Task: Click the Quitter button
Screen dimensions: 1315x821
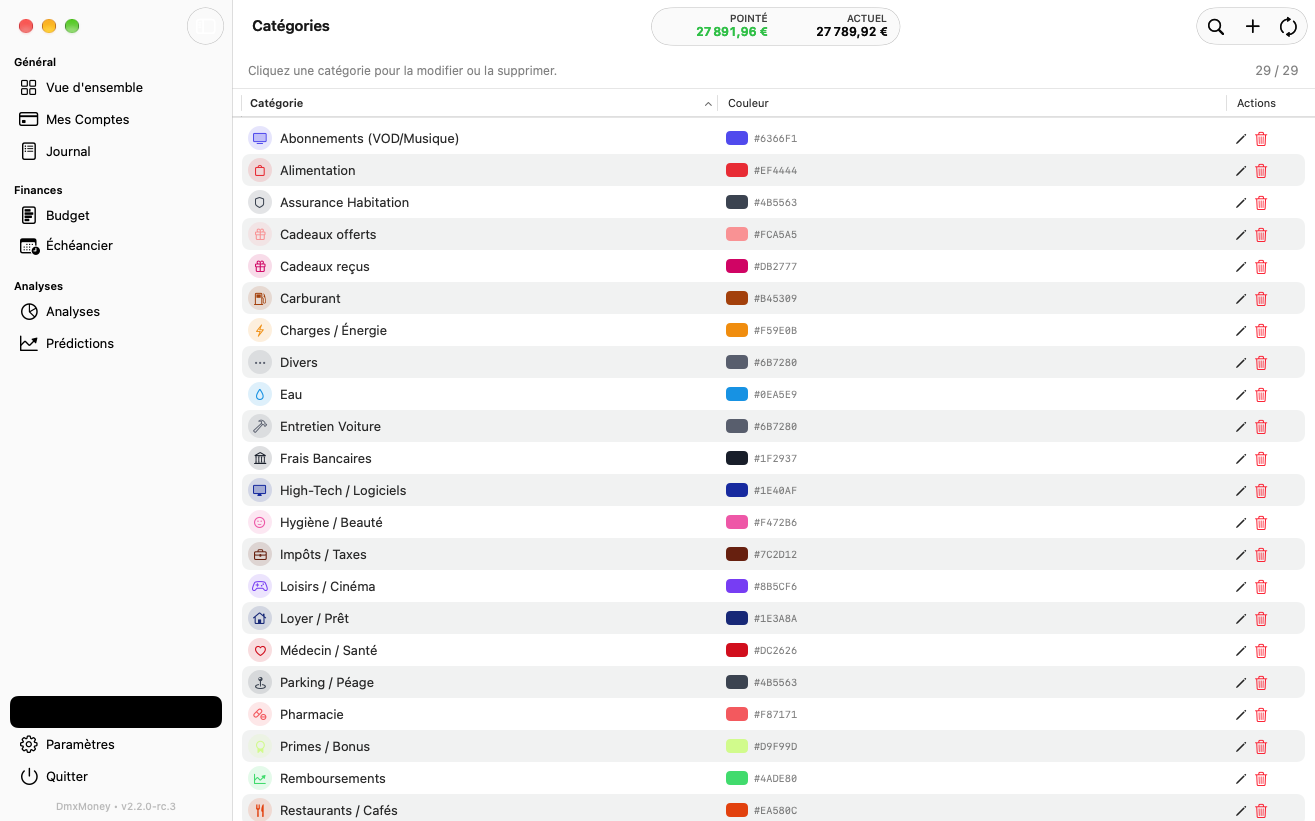Action: click(55, 776)
